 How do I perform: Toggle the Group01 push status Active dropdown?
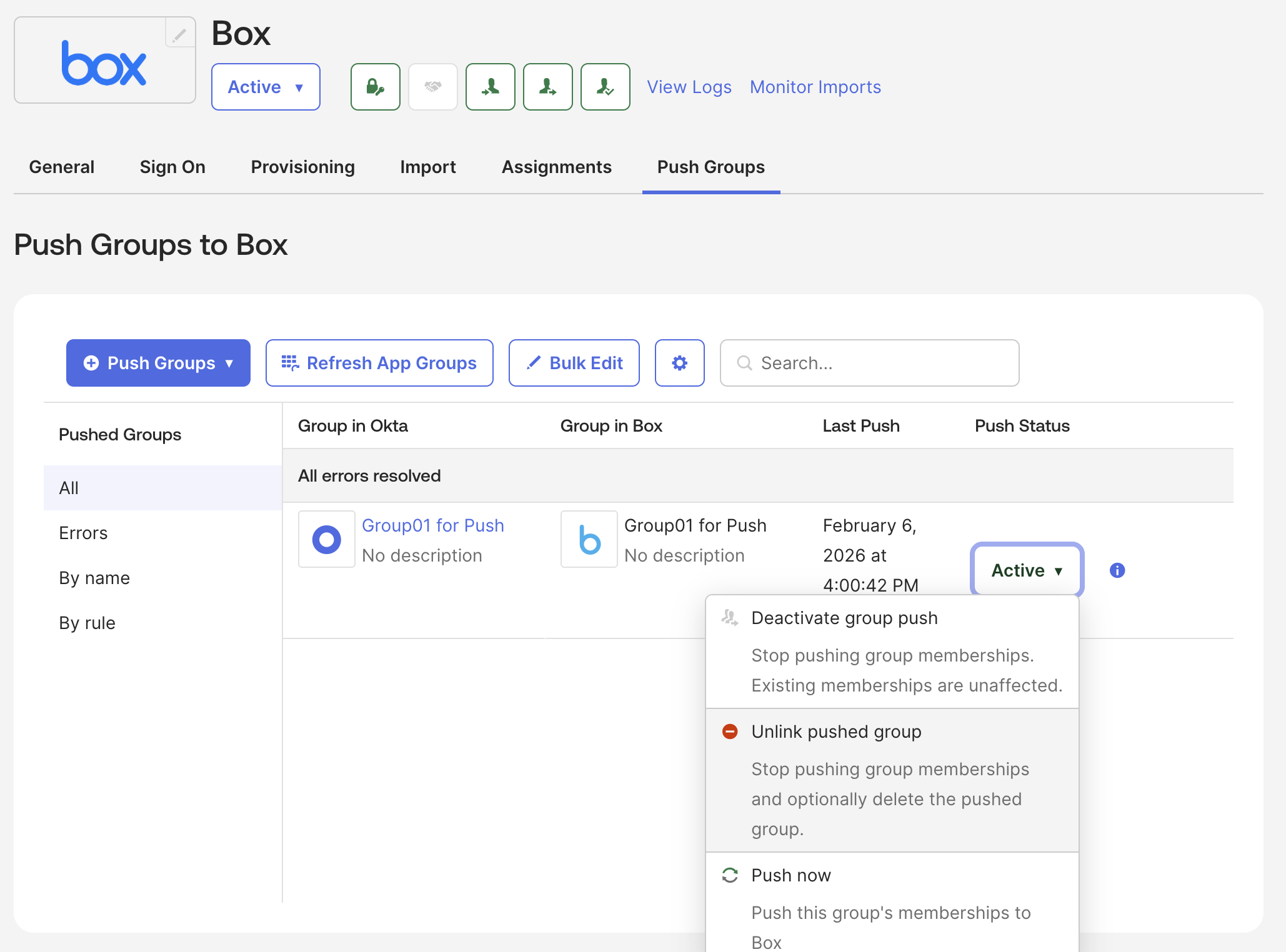pos(1027,570)
